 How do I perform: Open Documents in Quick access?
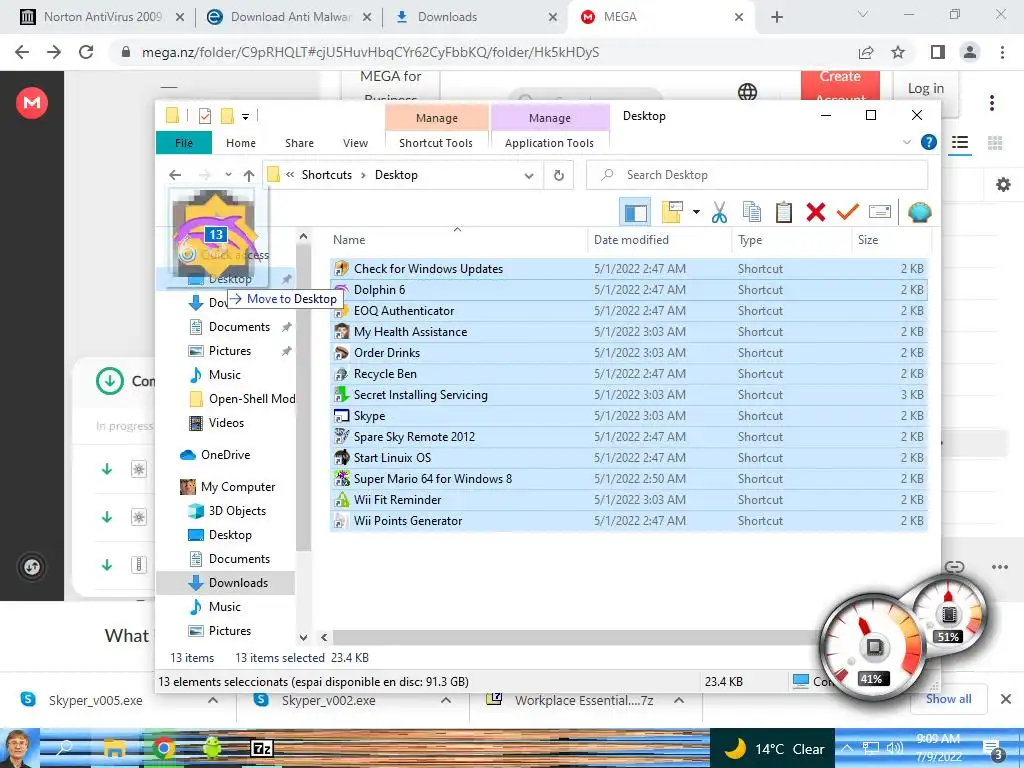click(x=239, y=327)
